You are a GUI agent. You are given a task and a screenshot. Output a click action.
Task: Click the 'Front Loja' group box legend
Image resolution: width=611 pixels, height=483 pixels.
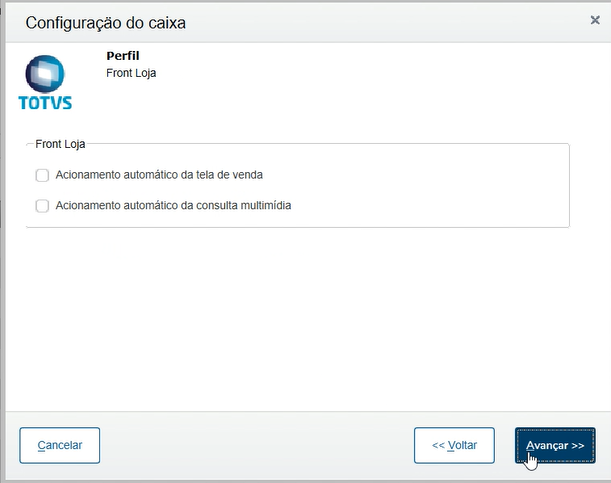[61, 144]
